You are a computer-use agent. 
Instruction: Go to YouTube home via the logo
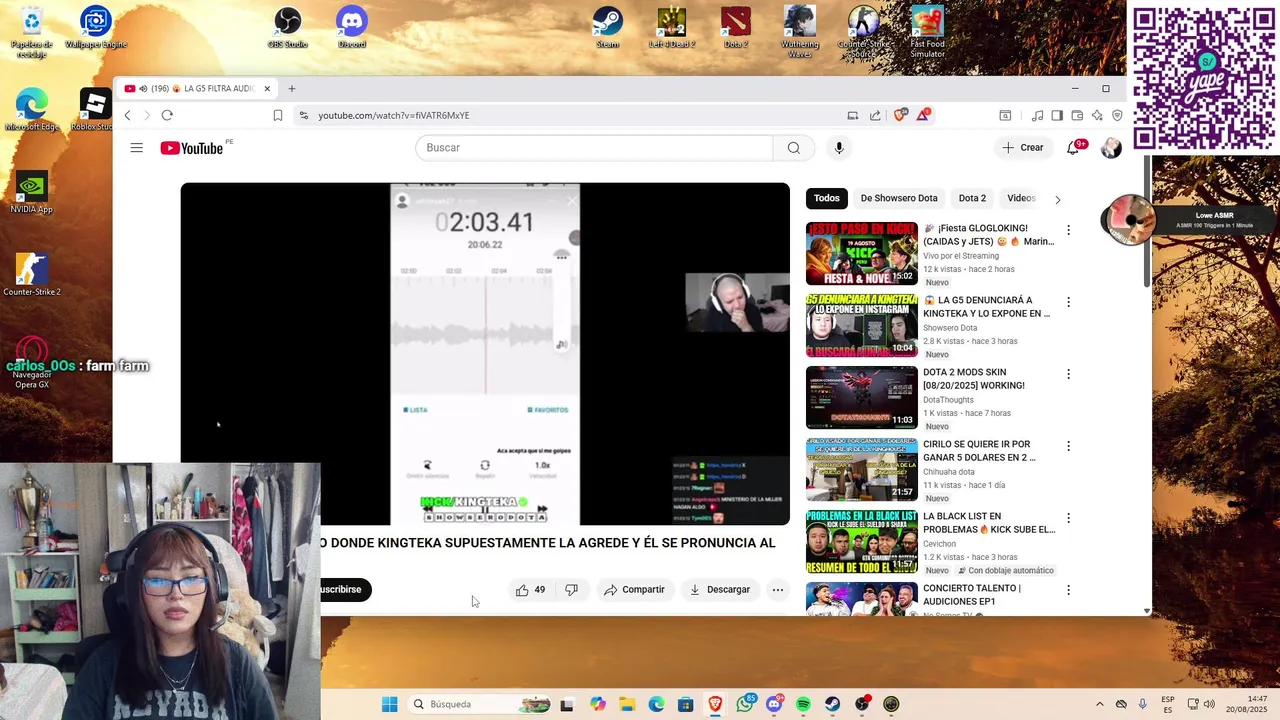(192, 148)
